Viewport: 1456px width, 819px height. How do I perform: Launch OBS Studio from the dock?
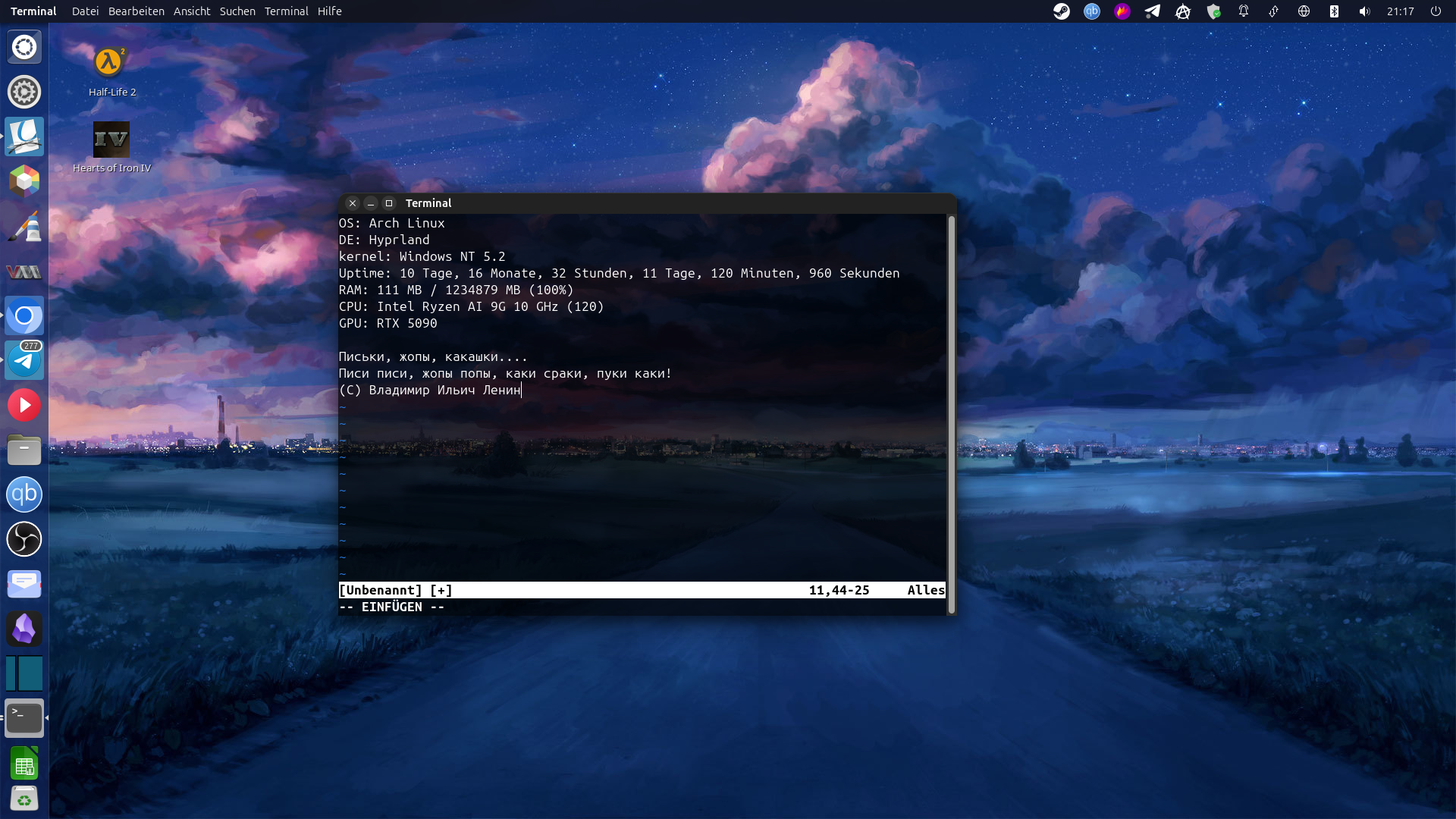24,539
